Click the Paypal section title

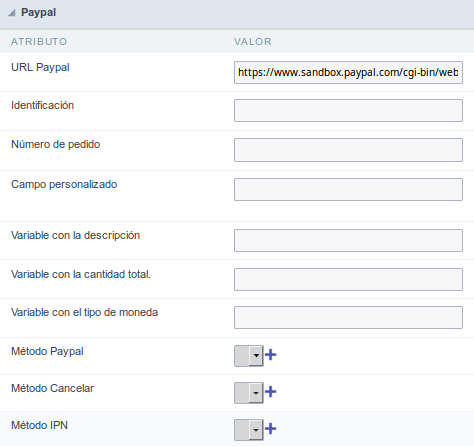coord(39,12)
